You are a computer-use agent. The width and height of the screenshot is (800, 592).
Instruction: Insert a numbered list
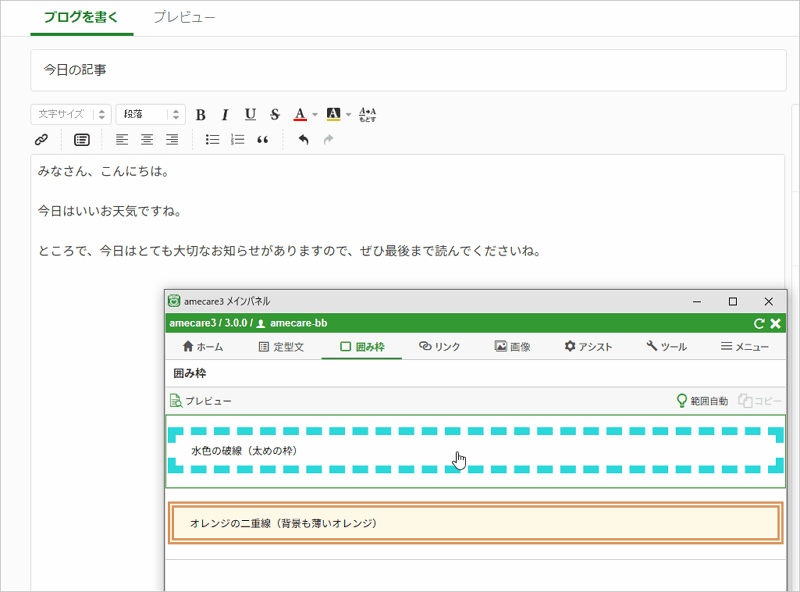pos(237,140)
